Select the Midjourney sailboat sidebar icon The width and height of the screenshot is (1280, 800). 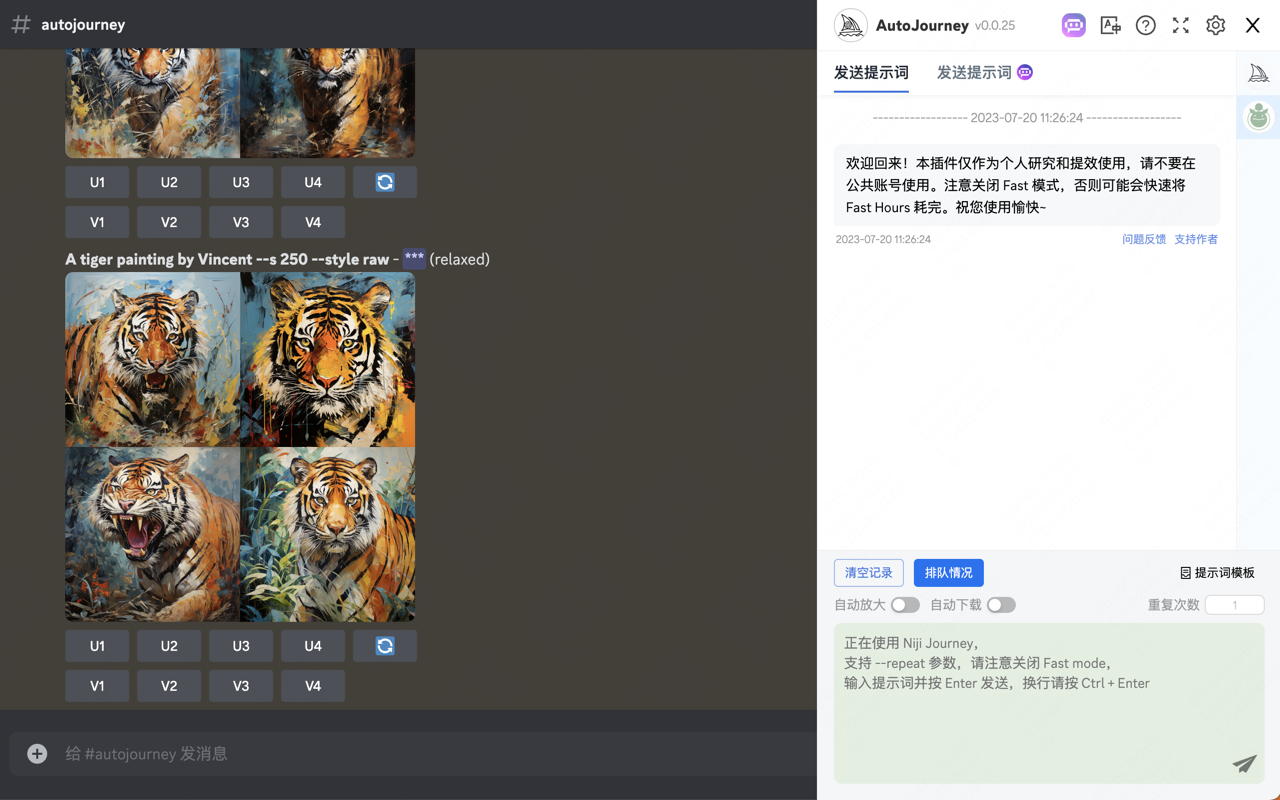point(1258,72)
